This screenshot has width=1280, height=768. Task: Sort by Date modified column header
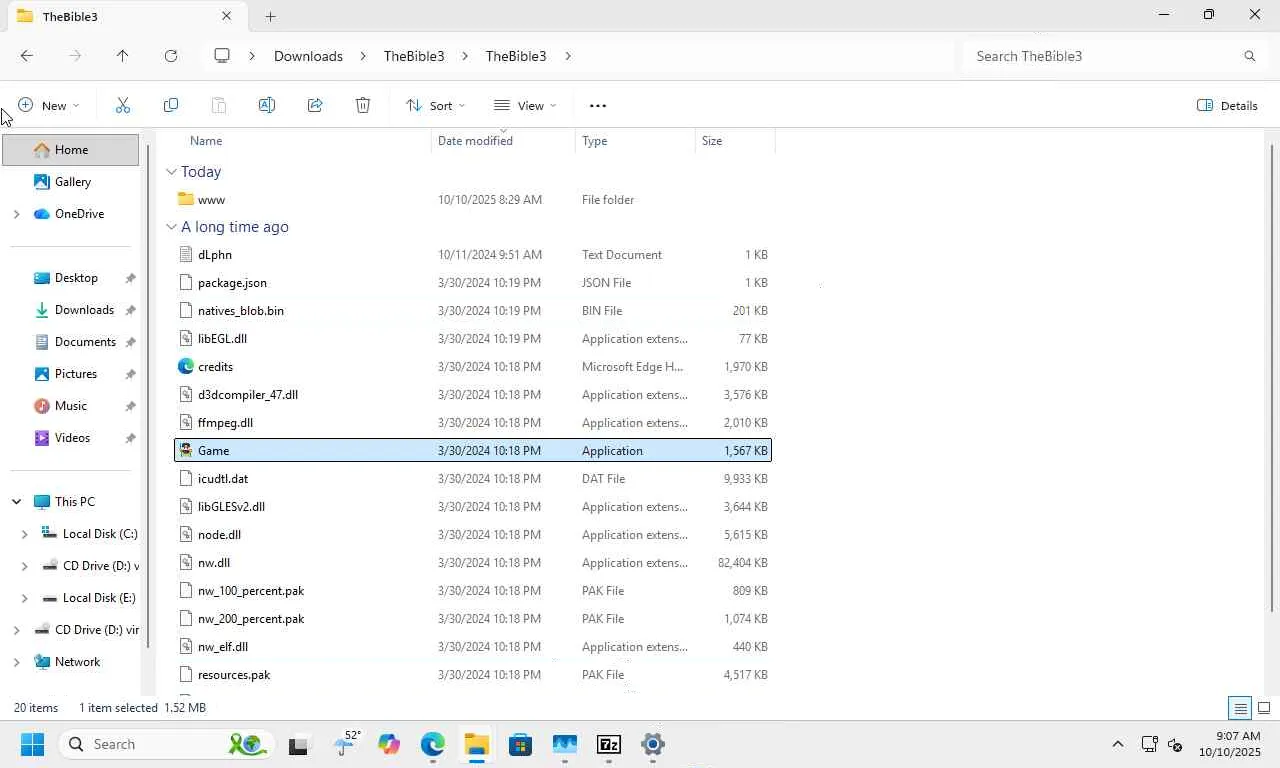click(x=475, y=141)
